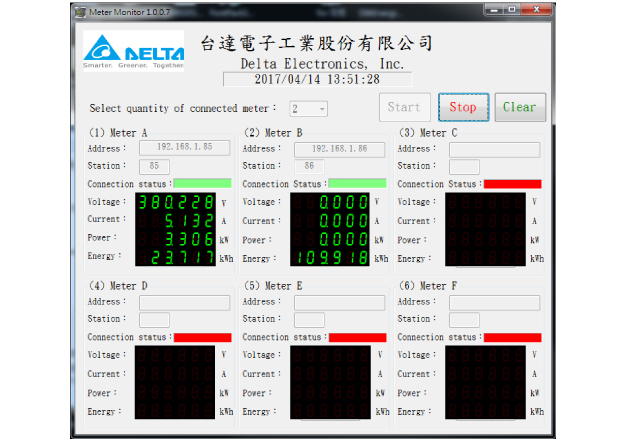
Task: Click Meter B green connection status indicator
Action: point(357,183)
